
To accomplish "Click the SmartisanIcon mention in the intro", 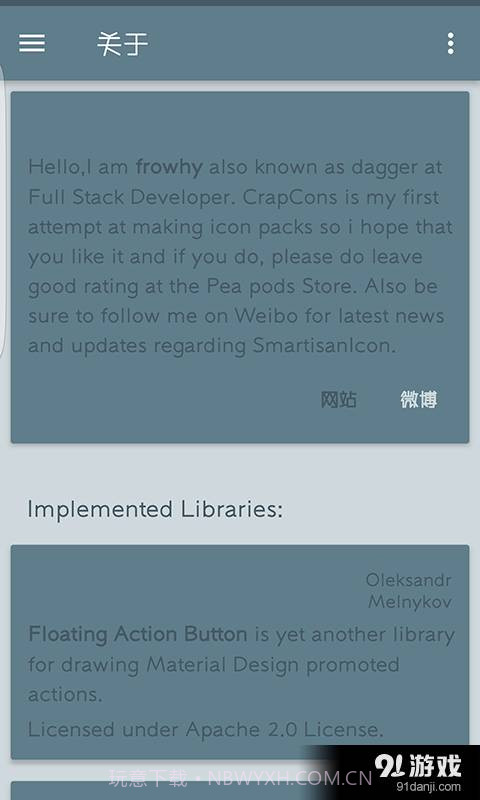I will tap(324, 346).
